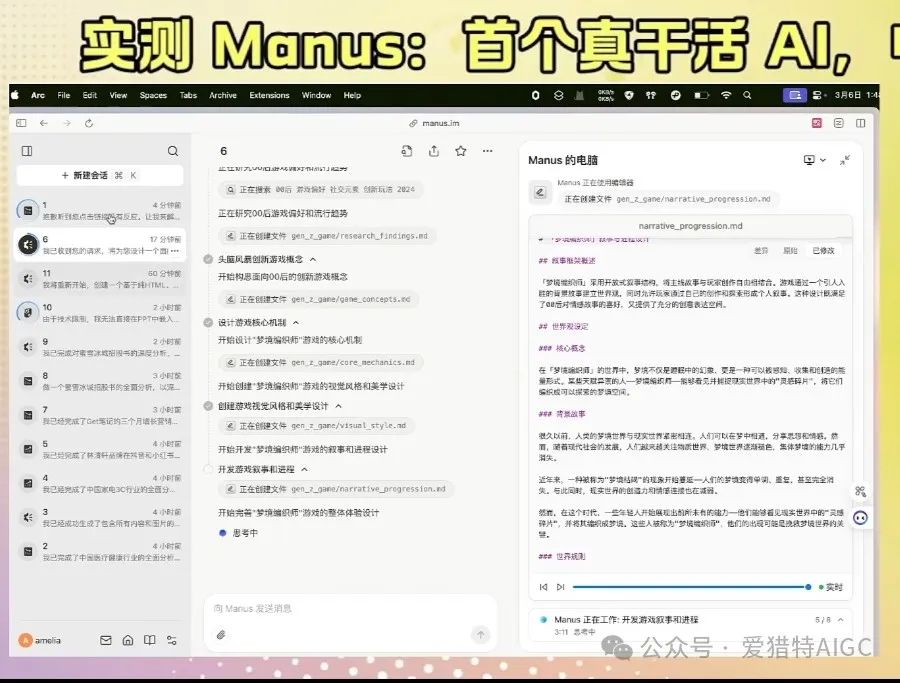Click the command-style floating icon at right edge
This screenshot has width=900, height=683.
coord(860,491)
